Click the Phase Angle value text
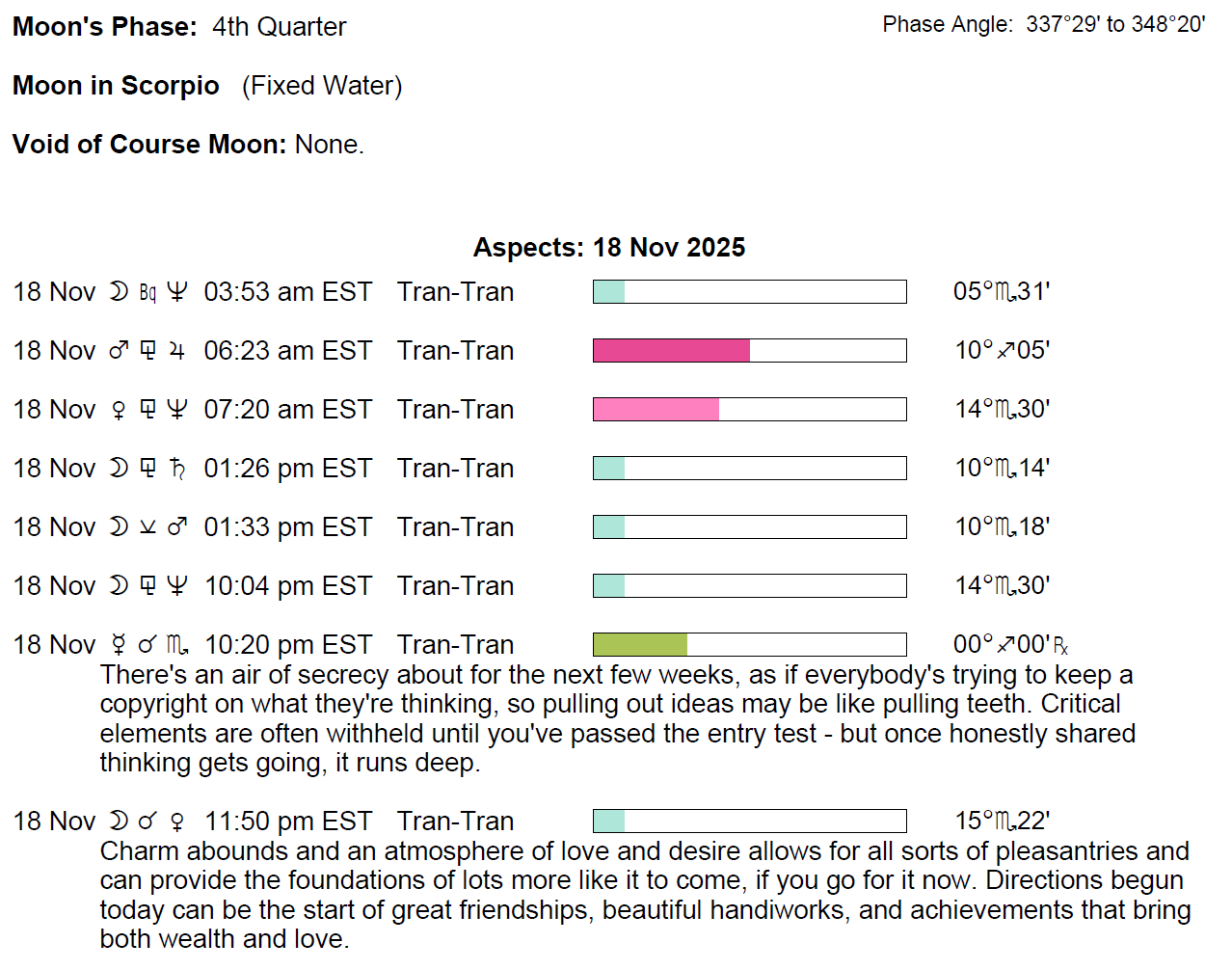1232x970 pixels. click(1115, 25)
